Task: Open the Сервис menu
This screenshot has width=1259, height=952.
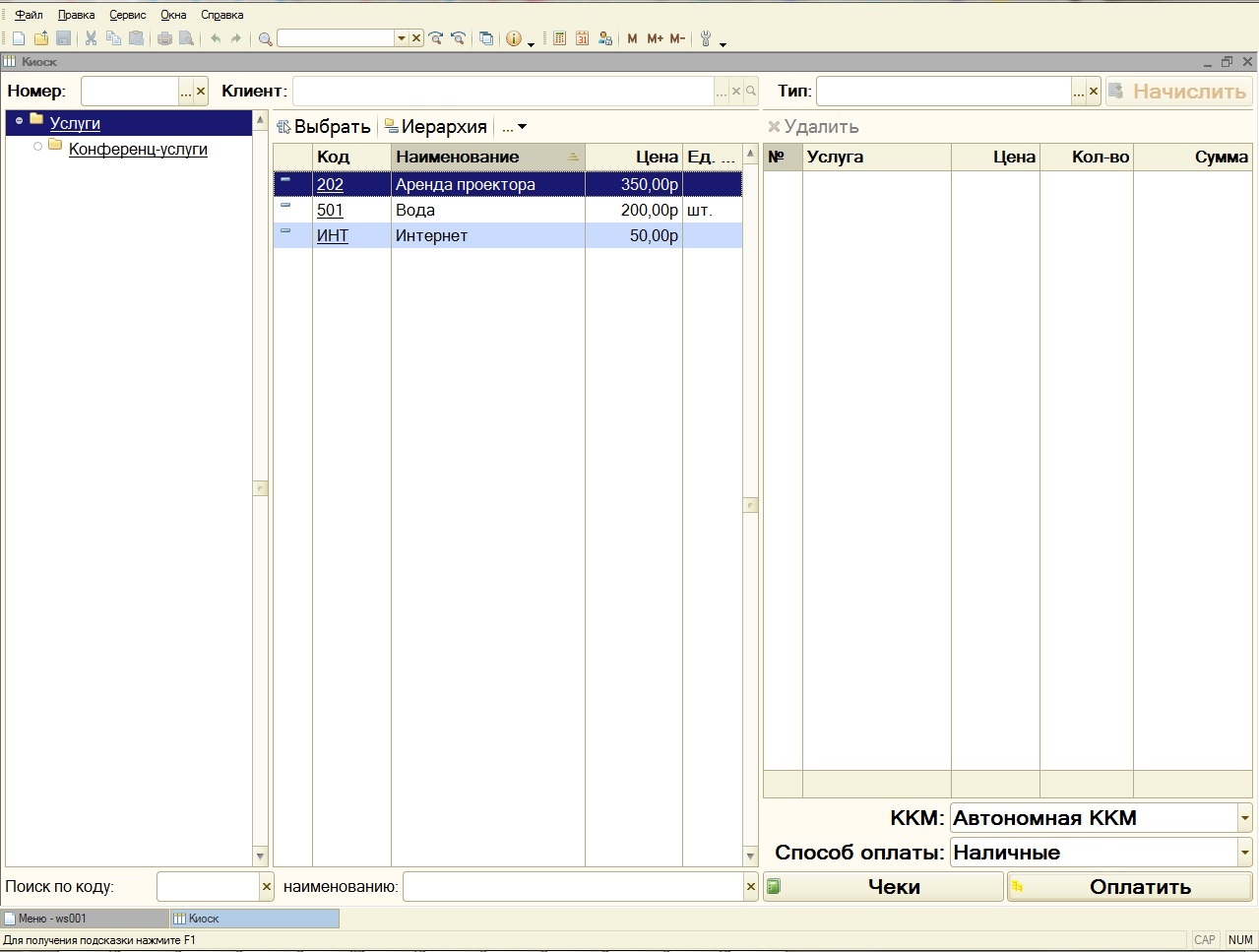Action: (x=128, y=15)
